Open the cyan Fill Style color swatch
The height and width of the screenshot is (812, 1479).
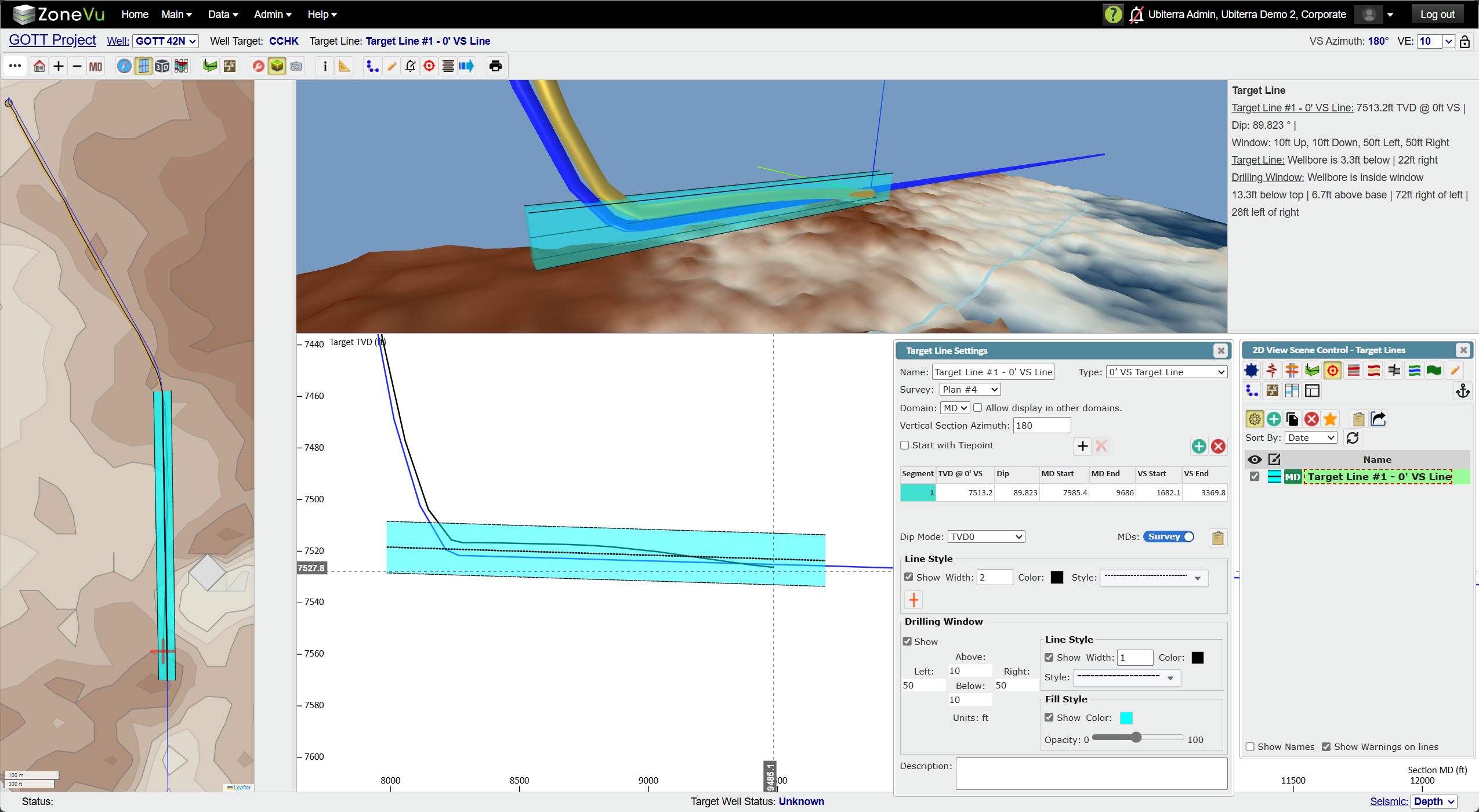(x=1126, y=718)
